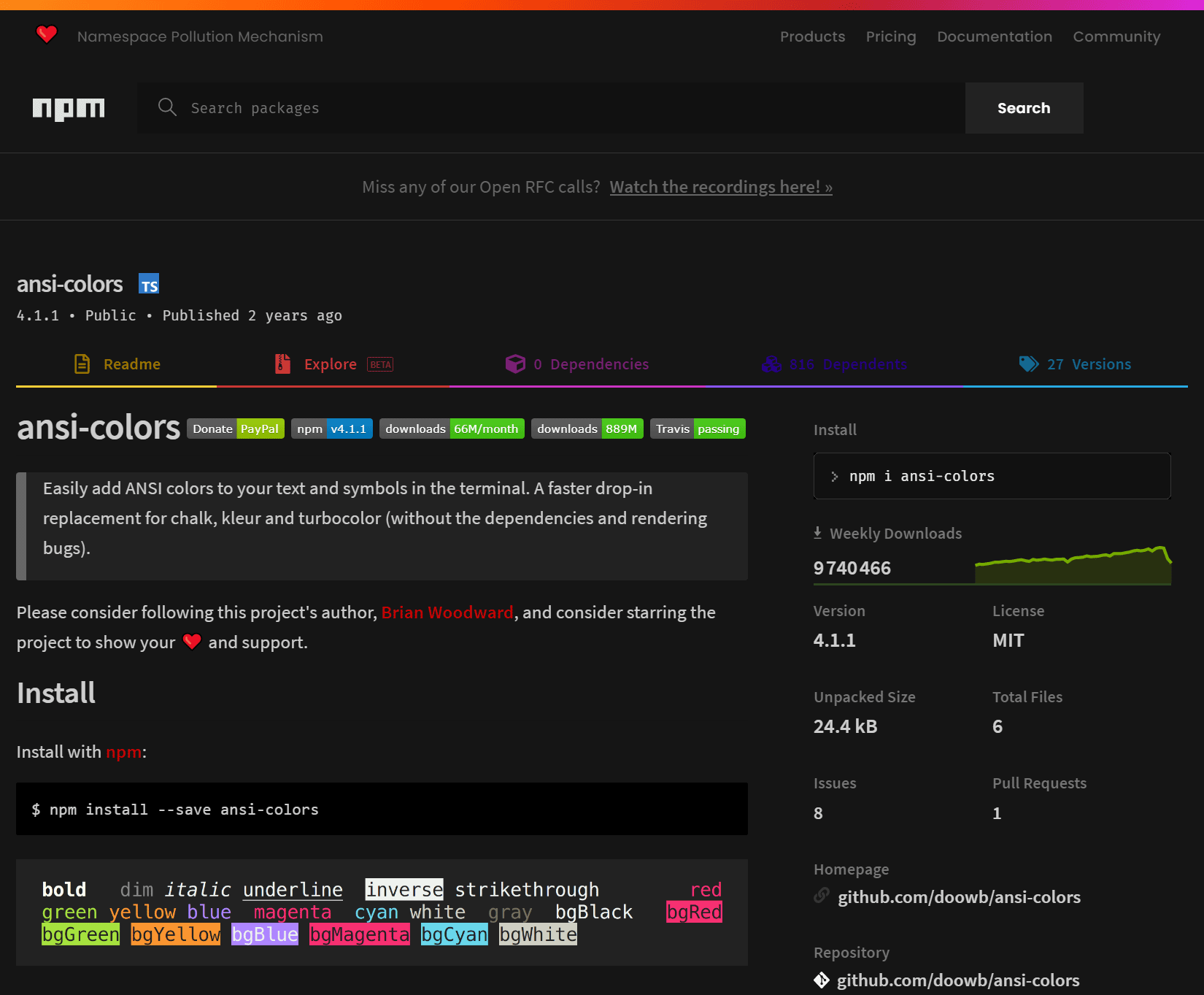The image size is (1204, 995).
Task: Copy the 'npm i ansi-colors' install command
Action: coord(992,476)
